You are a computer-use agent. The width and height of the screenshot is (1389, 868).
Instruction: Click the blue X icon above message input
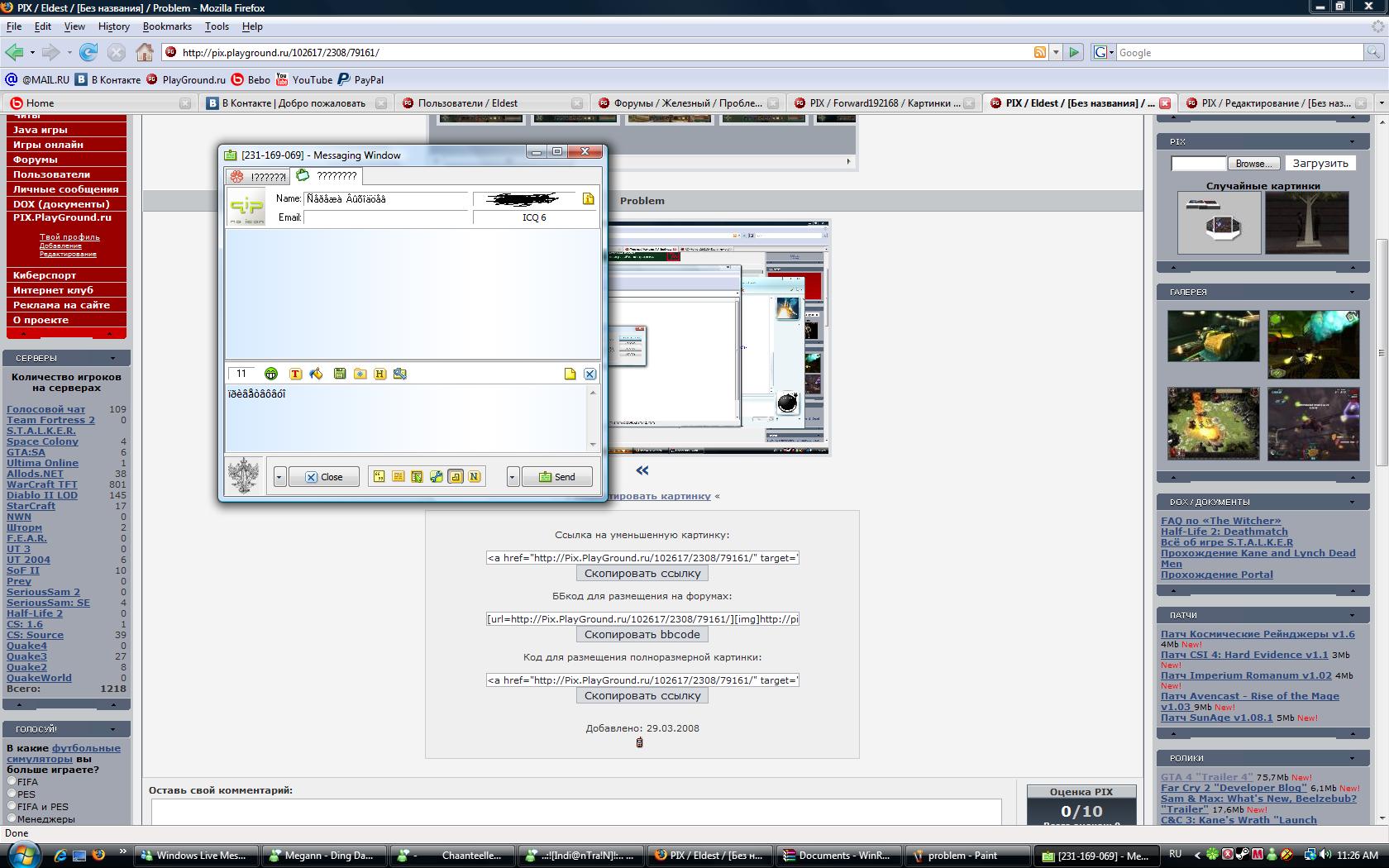[589, 374]
